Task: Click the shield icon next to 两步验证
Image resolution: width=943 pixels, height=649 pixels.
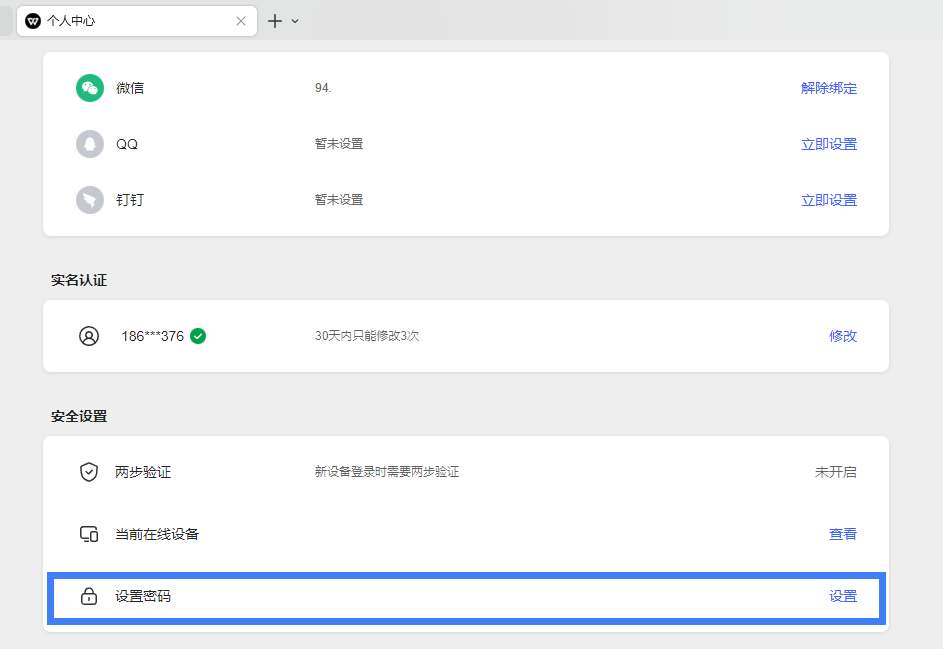Action: click(x=89, y=472)
